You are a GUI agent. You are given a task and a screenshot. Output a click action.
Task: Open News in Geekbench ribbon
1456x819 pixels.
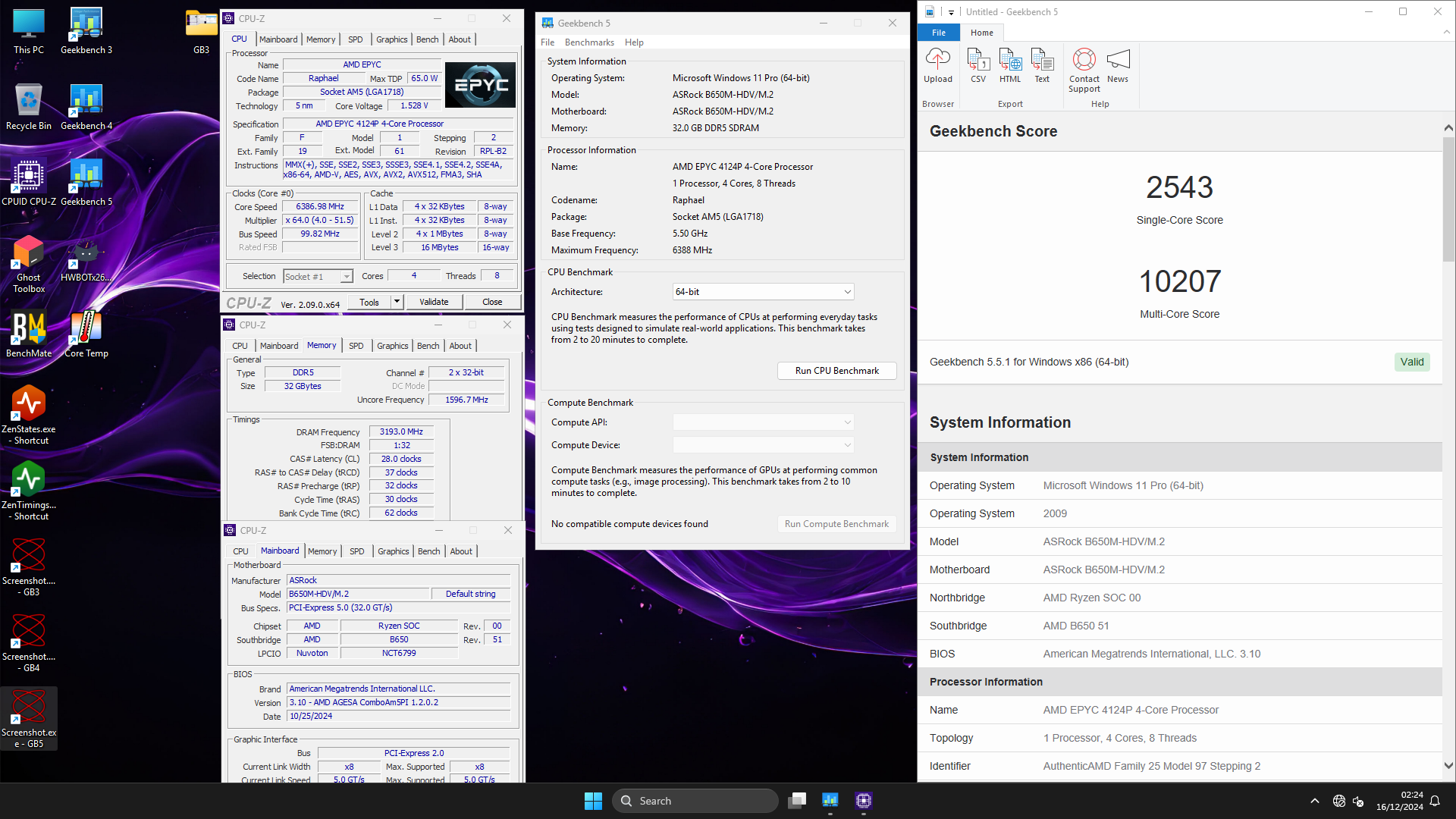pos(1118,65)
